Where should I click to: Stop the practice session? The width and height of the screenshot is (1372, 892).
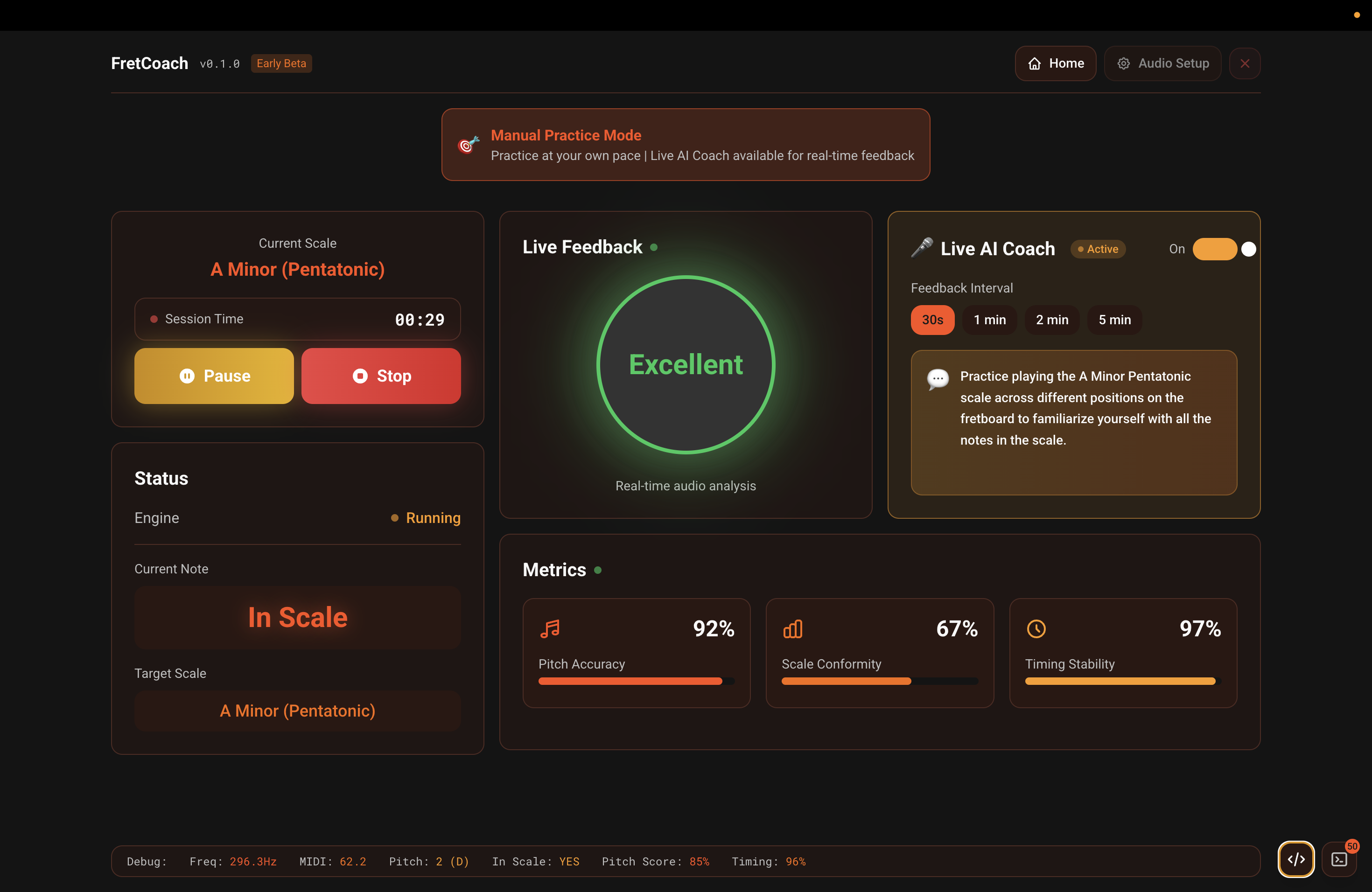pyautogui.click(x=380, y=376)
